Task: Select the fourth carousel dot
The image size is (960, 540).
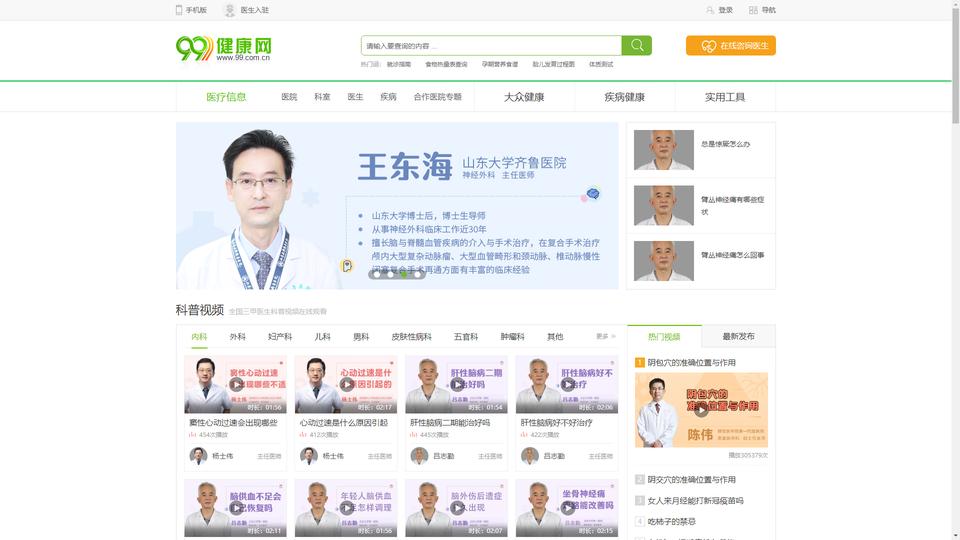Action: (418, 274)
